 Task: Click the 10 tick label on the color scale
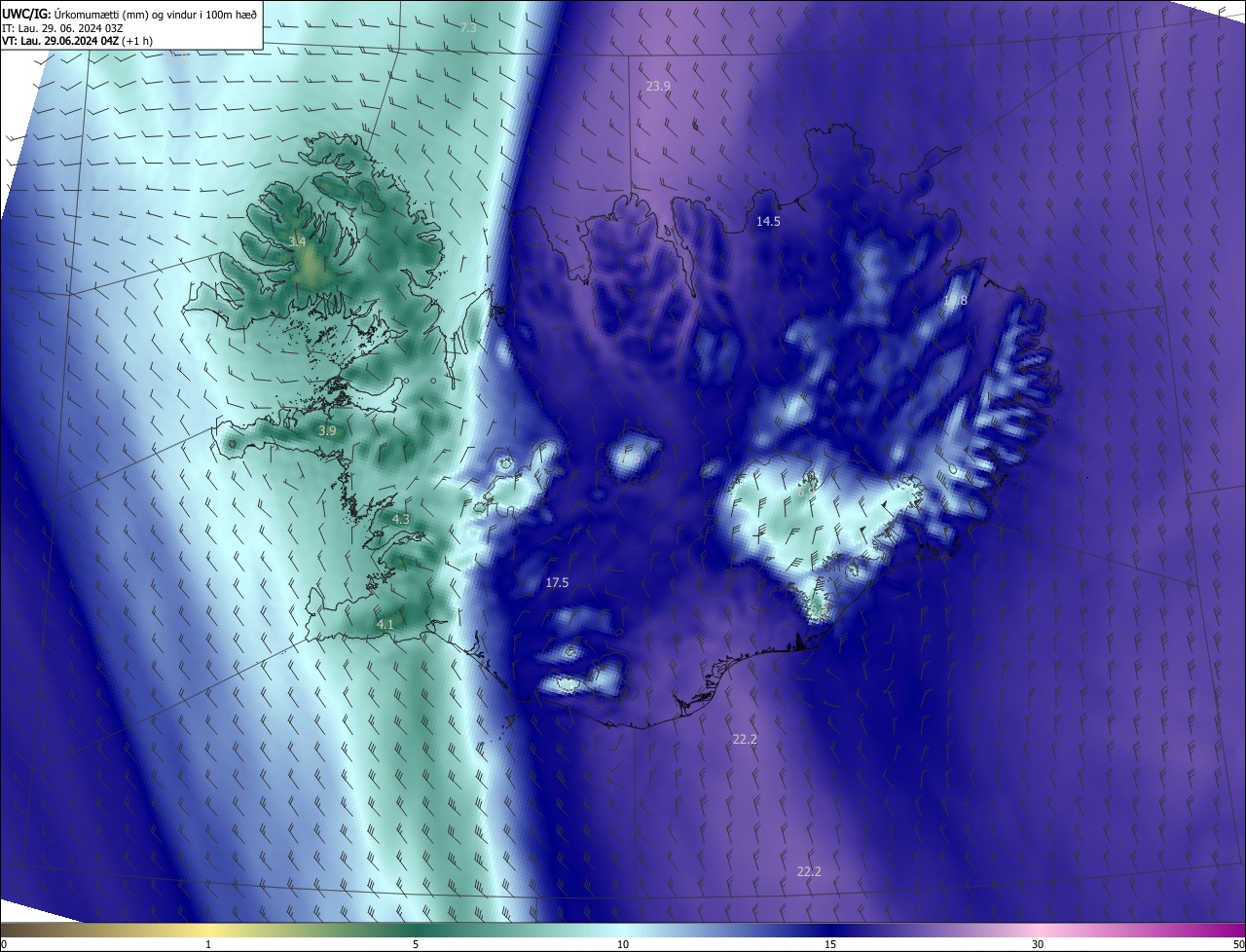click(623, 945)
